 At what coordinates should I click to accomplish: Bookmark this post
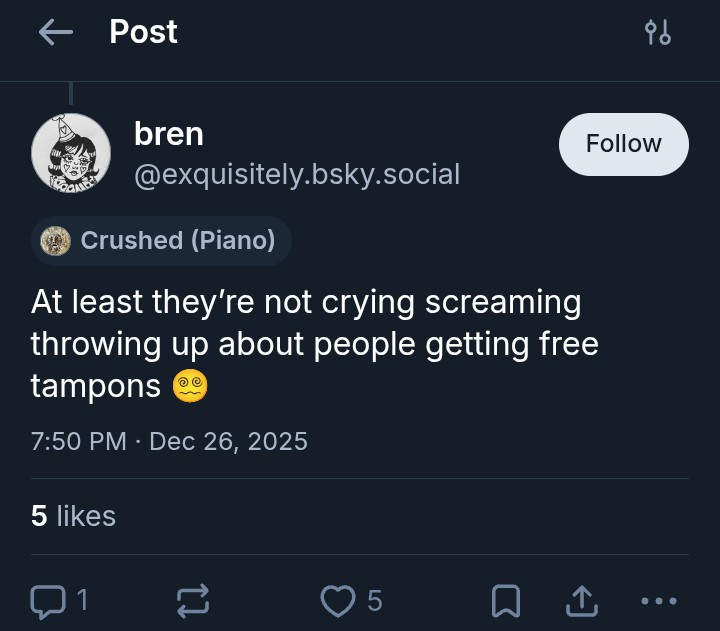point(506,600)
